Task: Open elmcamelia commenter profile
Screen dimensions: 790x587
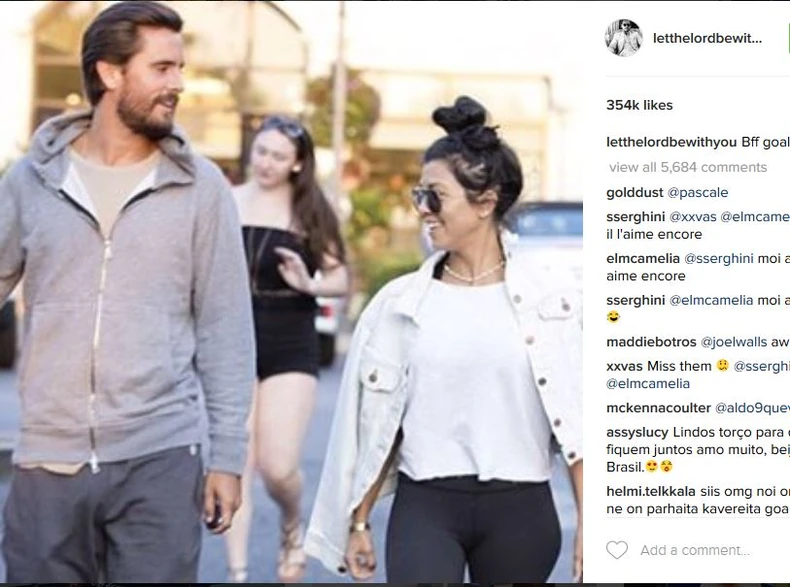Action: point(643,258)
